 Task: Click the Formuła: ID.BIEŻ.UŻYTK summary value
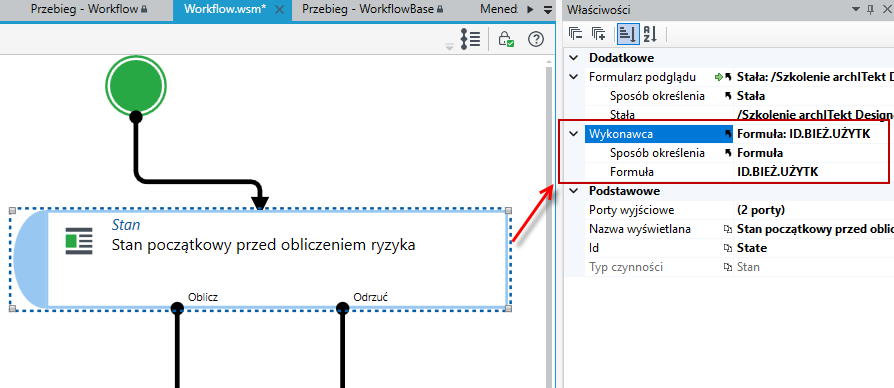point(803,134)
